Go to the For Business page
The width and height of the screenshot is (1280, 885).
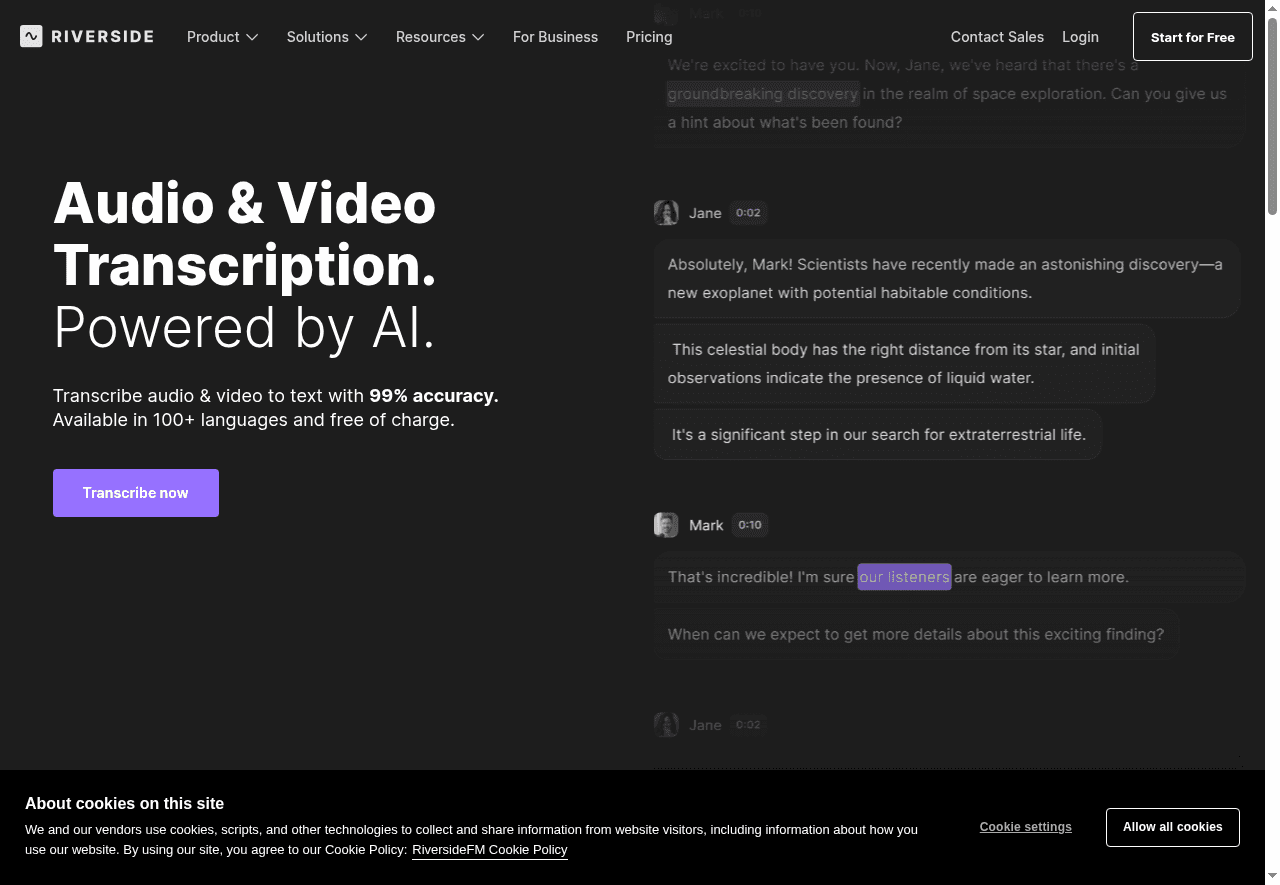555,37
